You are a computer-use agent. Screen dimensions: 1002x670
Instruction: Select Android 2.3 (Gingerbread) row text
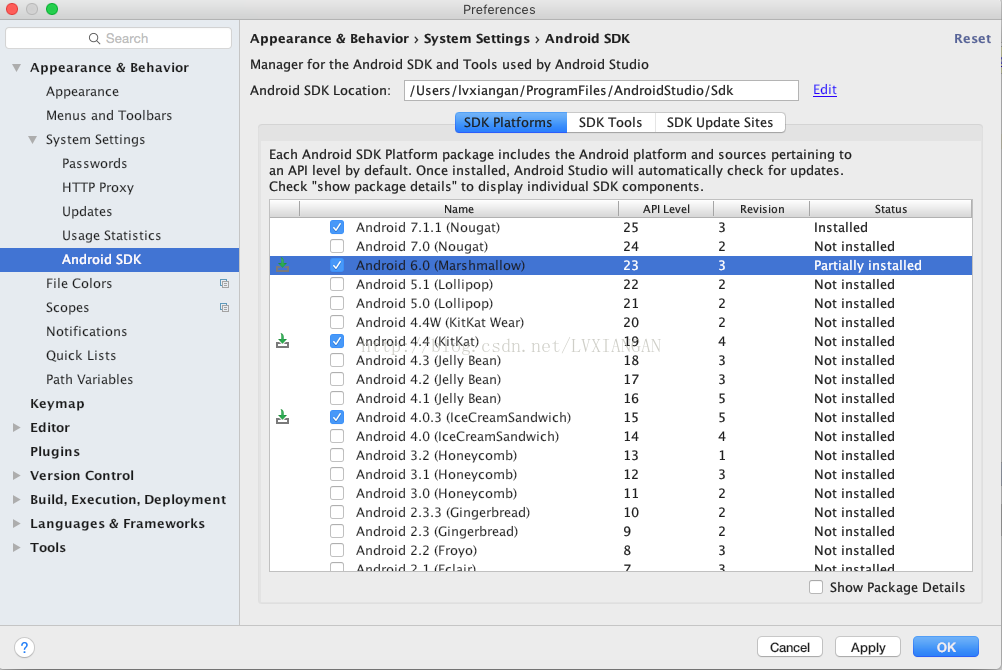tap(437, 531)
